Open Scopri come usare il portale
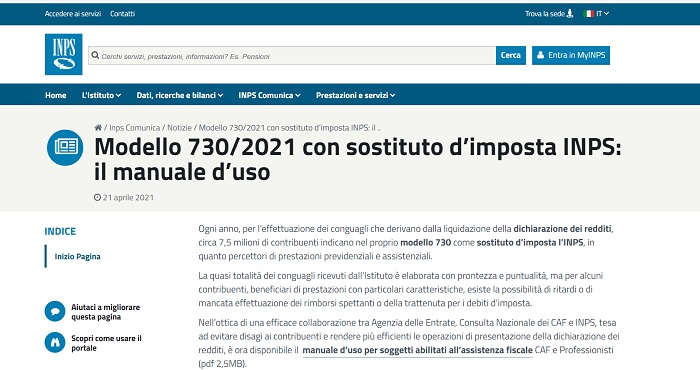Image resolution: width=700 pixels, height=370 pixels. click(x=106, y=343)
